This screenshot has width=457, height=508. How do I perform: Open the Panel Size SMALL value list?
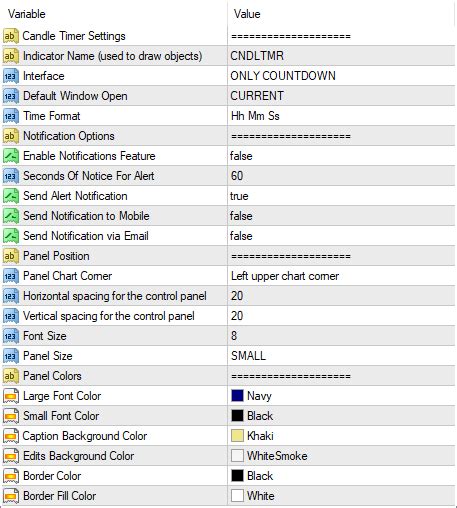pyautogui.click(x=341, y=356)
